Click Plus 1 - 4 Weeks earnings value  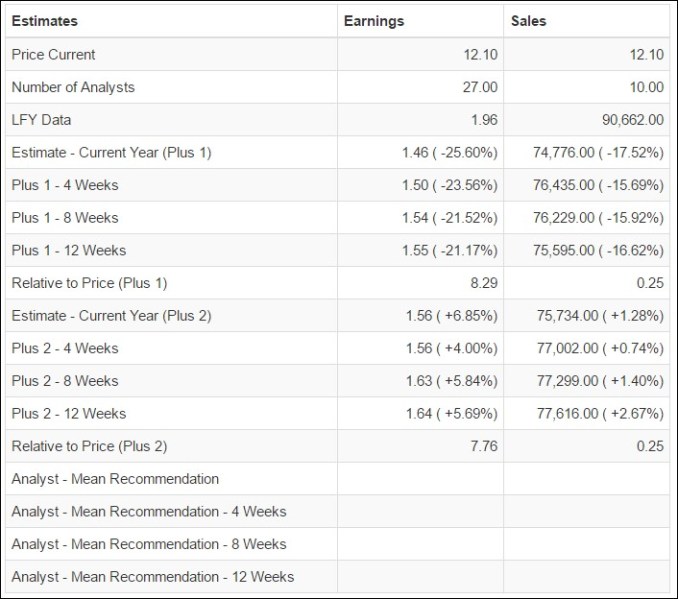[x=450, y=185]
